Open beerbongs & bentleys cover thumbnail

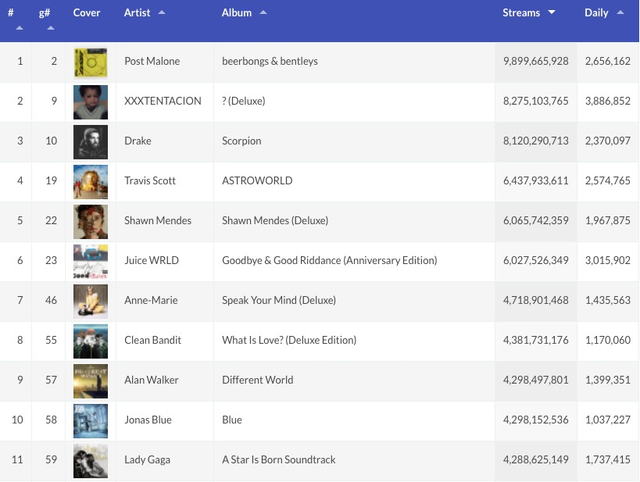91,62
